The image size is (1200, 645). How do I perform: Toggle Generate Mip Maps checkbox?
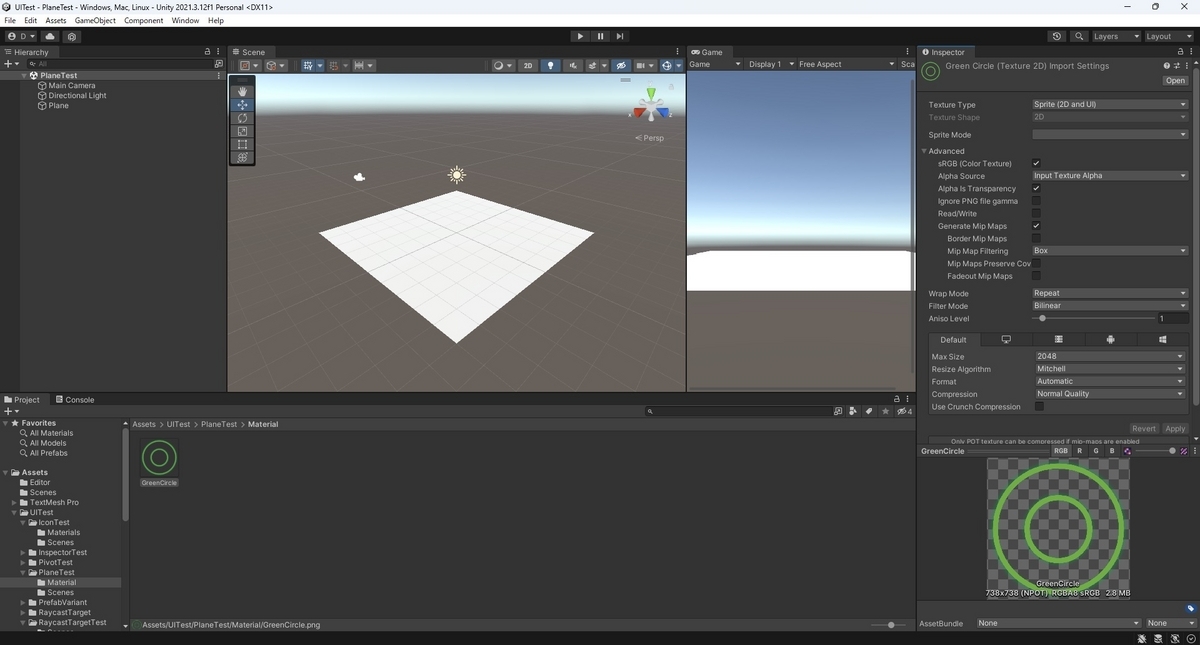coord(1036,226)
